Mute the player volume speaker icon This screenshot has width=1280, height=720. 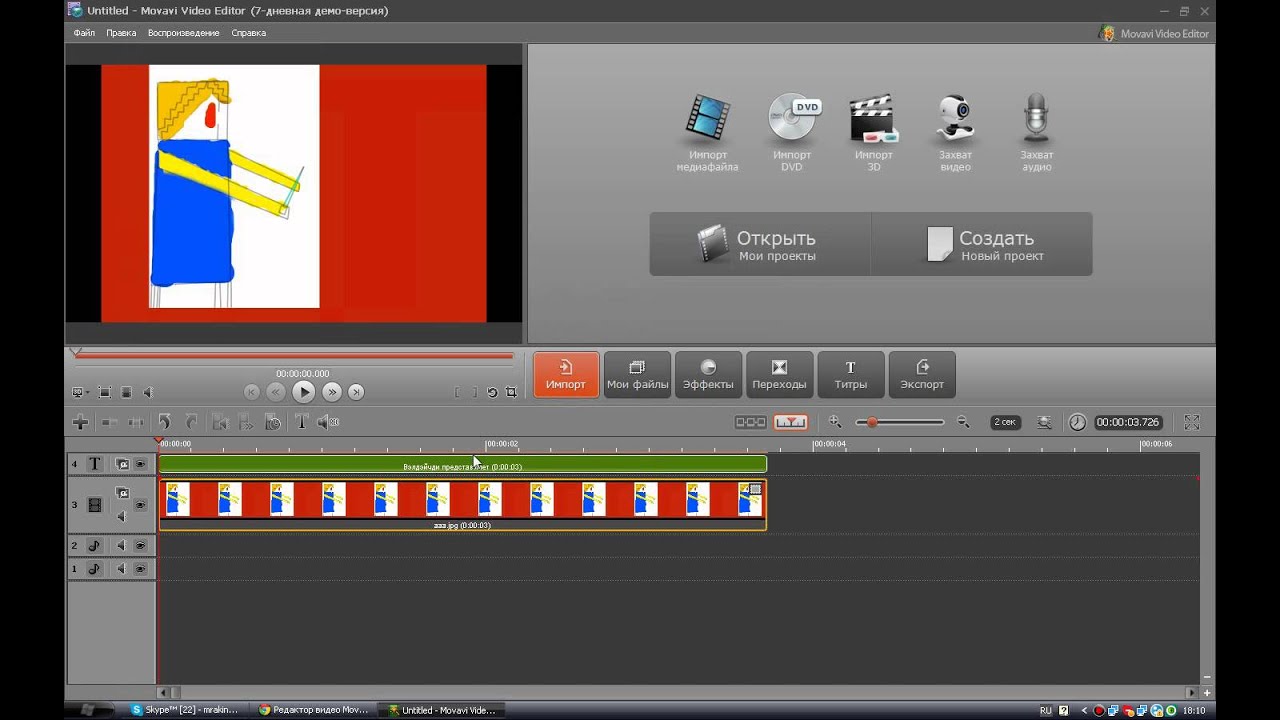(148, 393)
